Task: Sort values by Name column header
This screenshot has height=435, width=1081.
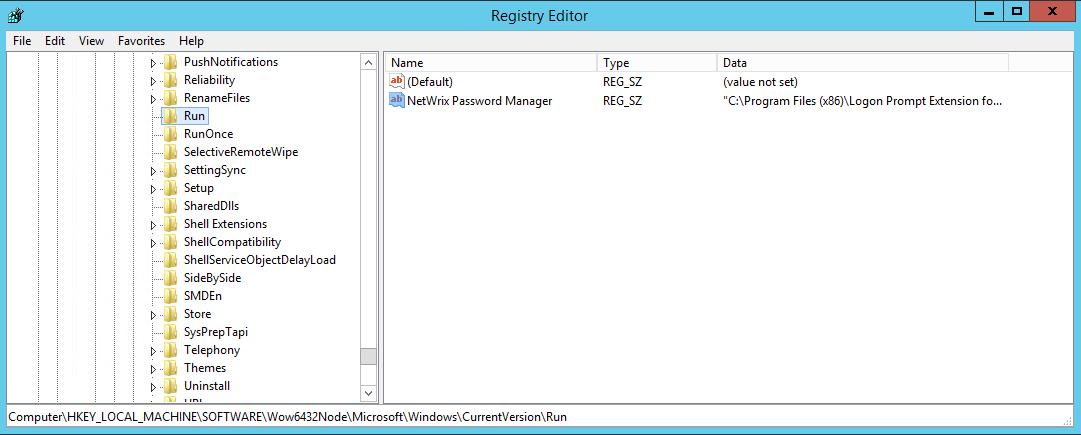Action: tap(490, 63)
